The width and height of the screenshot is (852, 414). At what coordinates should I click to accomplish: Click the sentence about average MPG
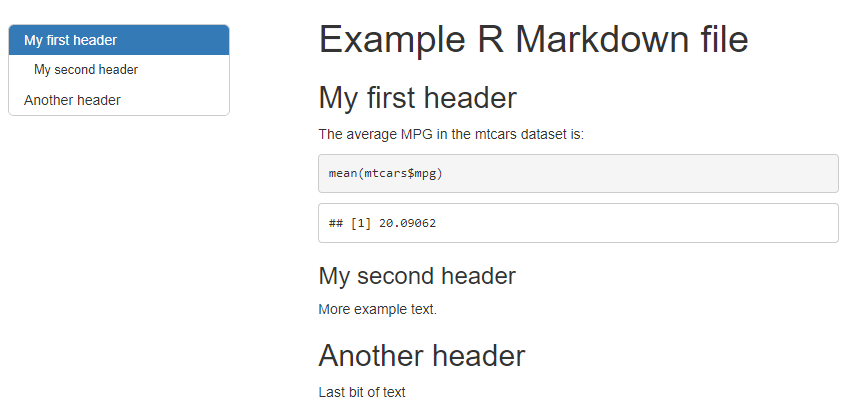pos(450,134)
